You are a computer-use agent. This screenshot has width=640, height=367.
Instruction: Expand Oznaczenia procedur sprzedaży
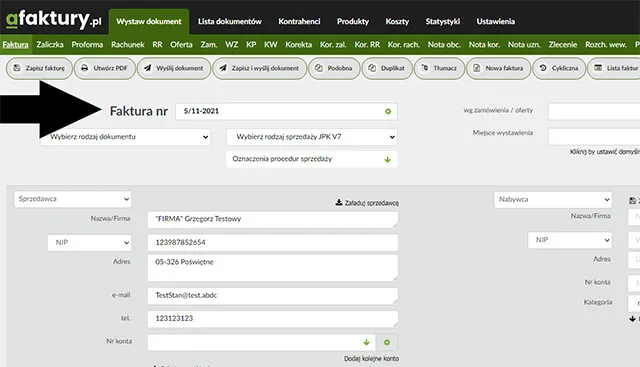coord(311,159)
